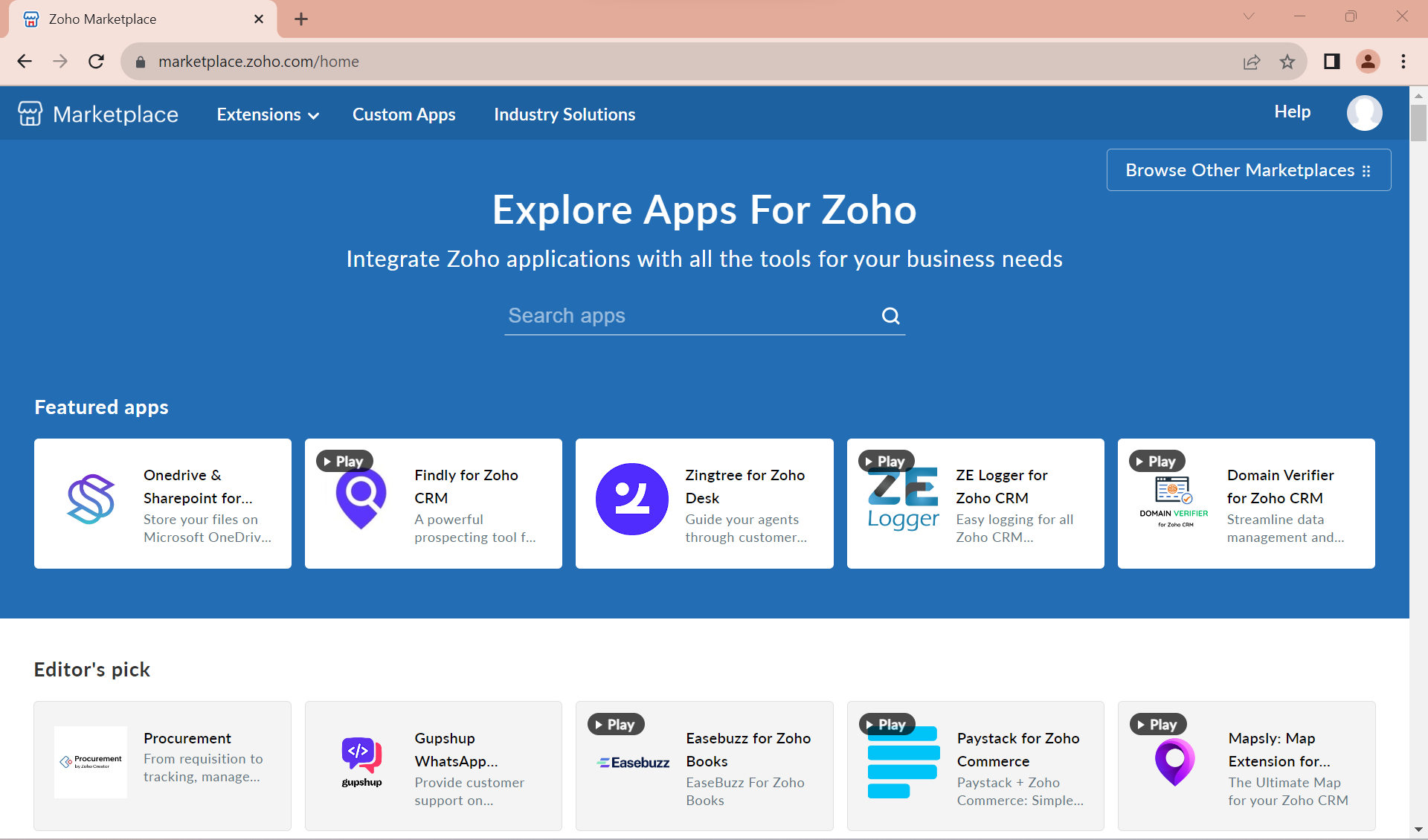This screenshot has height=840, width=1428.
Task: Toggle the browser side panel icon
Action: click(1331, 62)
